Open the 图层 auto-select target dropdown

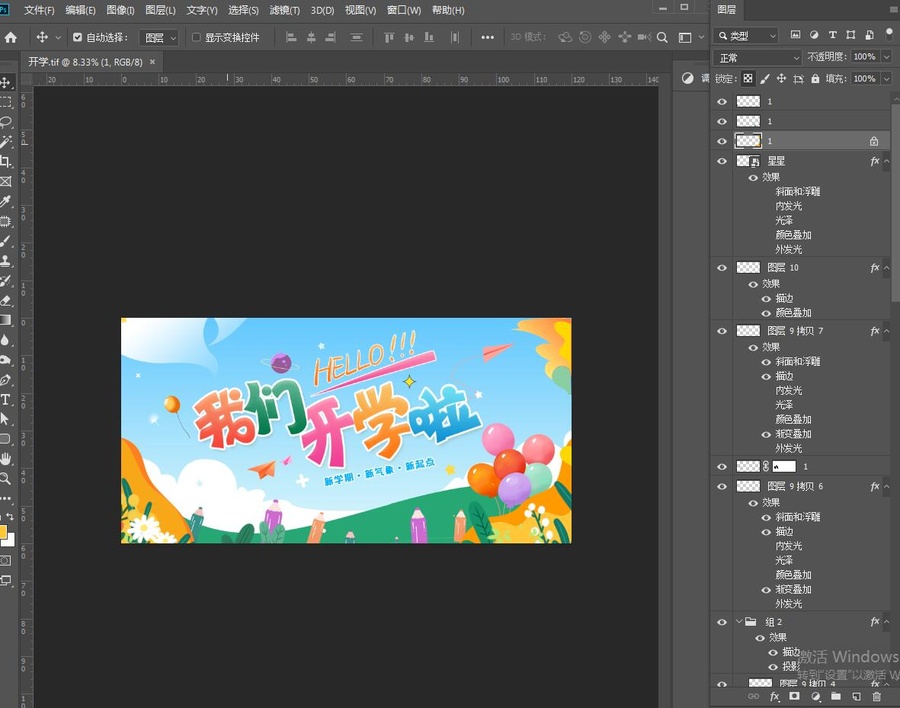point(158,38)
